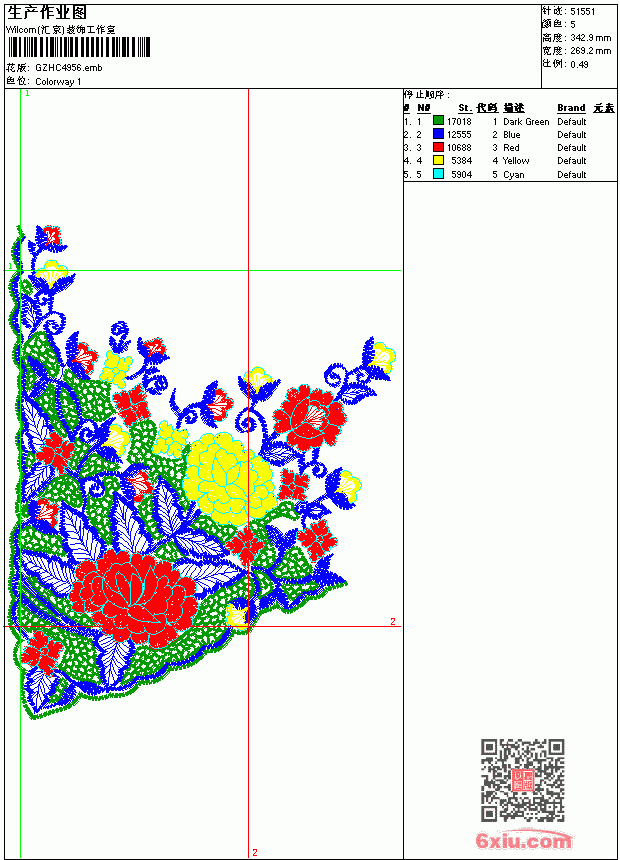Click the QR code image

click(522, 780)
